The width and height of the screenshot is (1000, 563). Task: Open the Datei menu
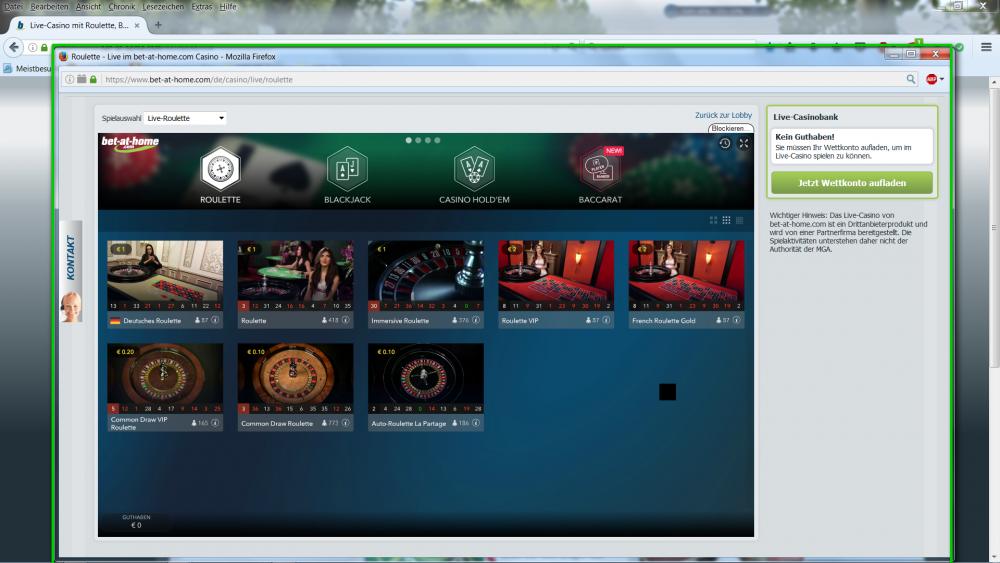click(x=13, y=6)
